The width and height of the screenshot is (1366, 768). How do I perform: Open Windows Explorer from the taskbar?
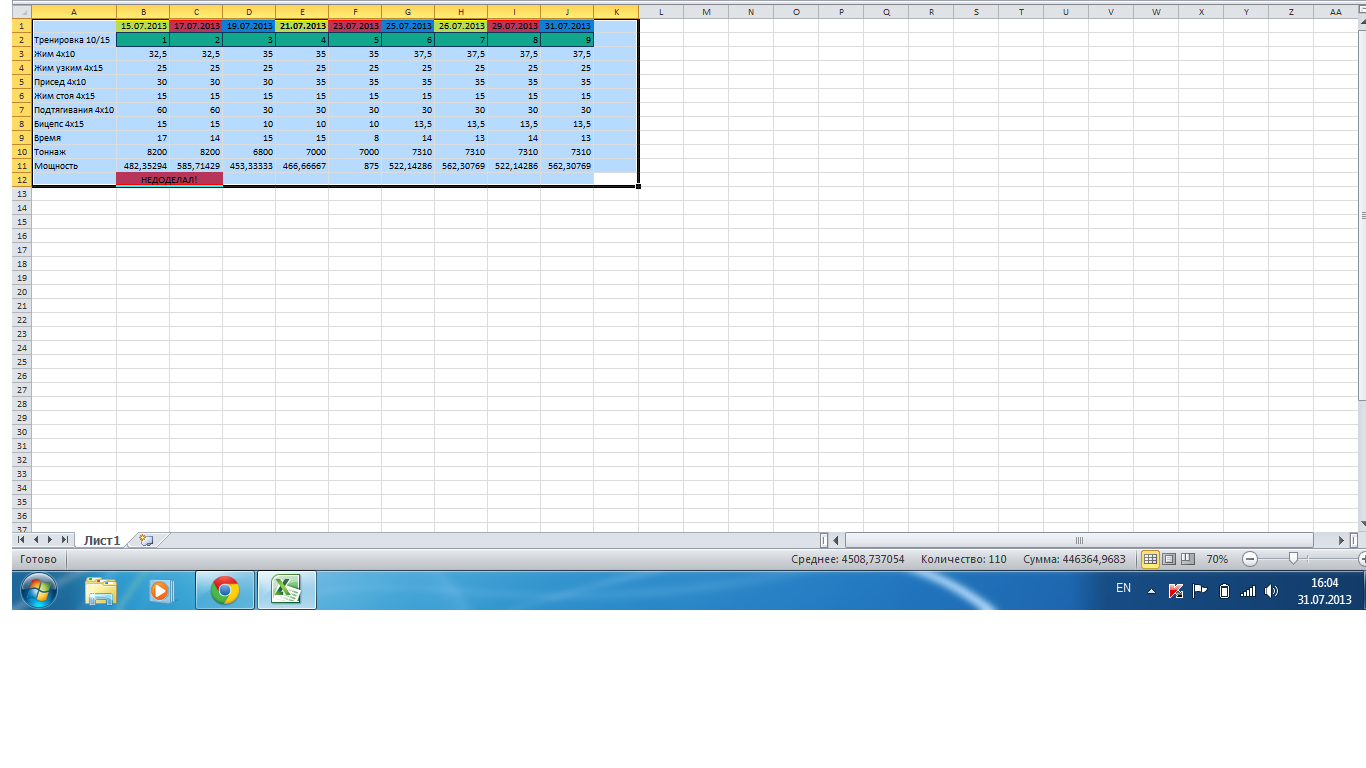pos(101,591)
